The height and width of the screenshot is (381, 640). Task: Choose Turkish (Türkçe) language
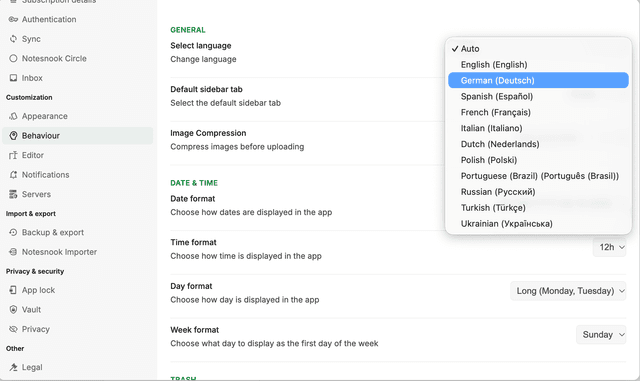pos(538,208)
